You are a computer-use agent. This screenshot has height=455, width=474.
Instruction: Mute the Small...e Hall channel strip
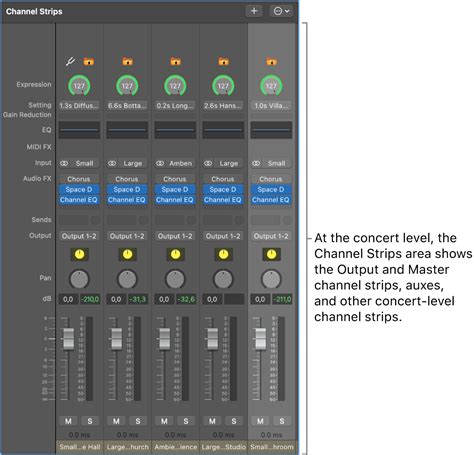68,421
